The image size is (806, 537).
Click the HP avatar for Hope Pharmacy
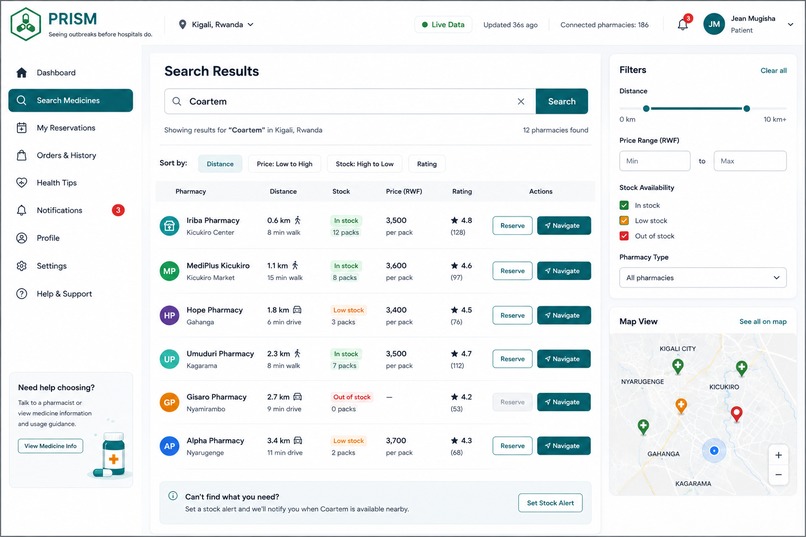[169, 316]
